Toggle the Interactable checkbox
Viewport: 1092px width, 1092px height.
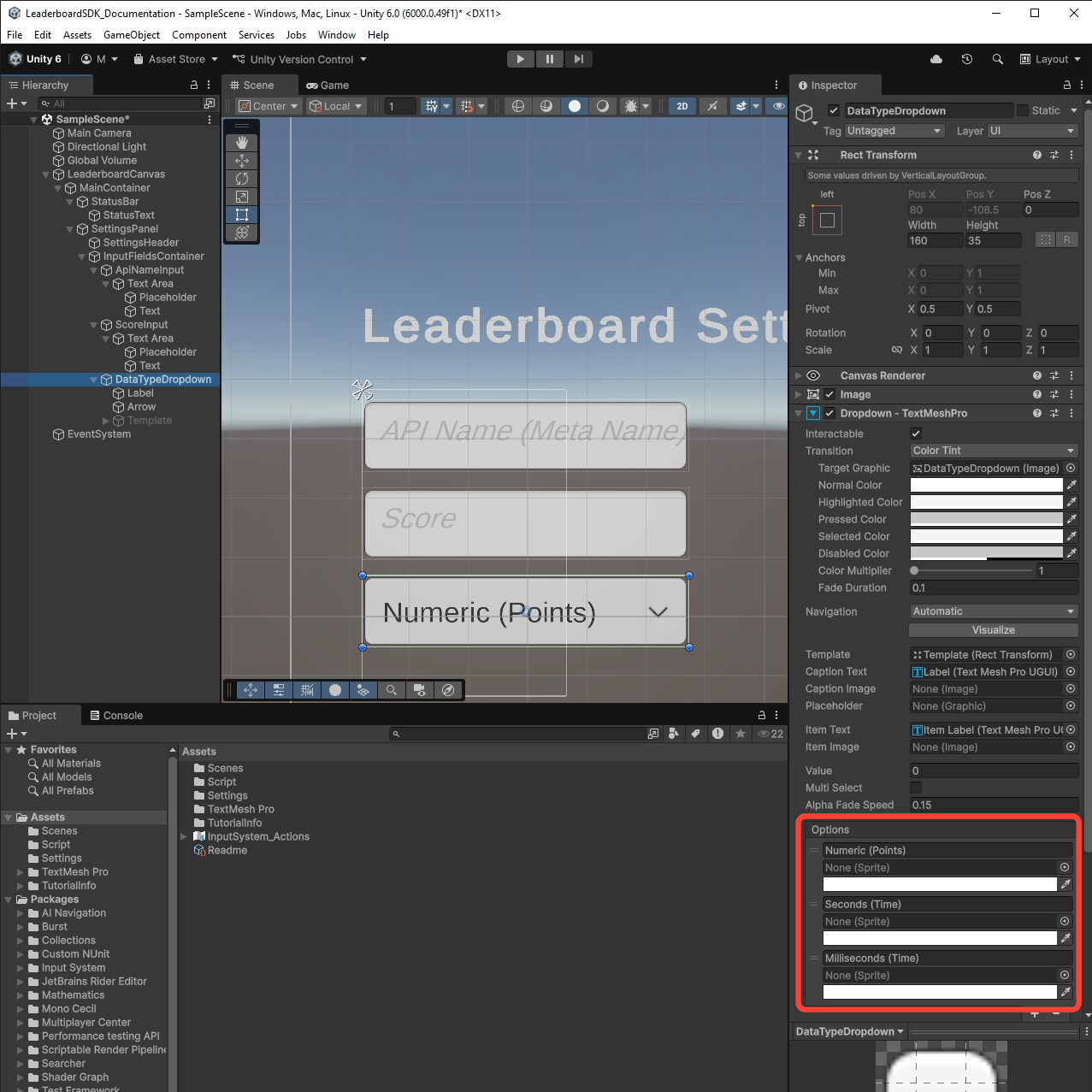[916, 434]
